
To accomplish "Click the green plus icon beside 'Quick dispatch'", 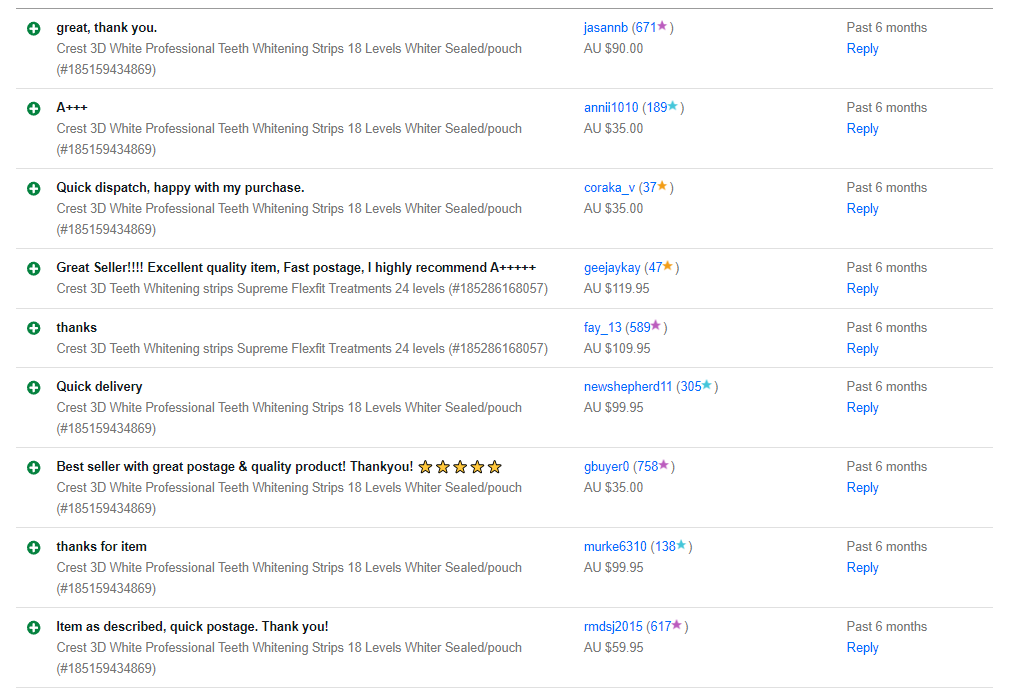I will pos(34,189).
